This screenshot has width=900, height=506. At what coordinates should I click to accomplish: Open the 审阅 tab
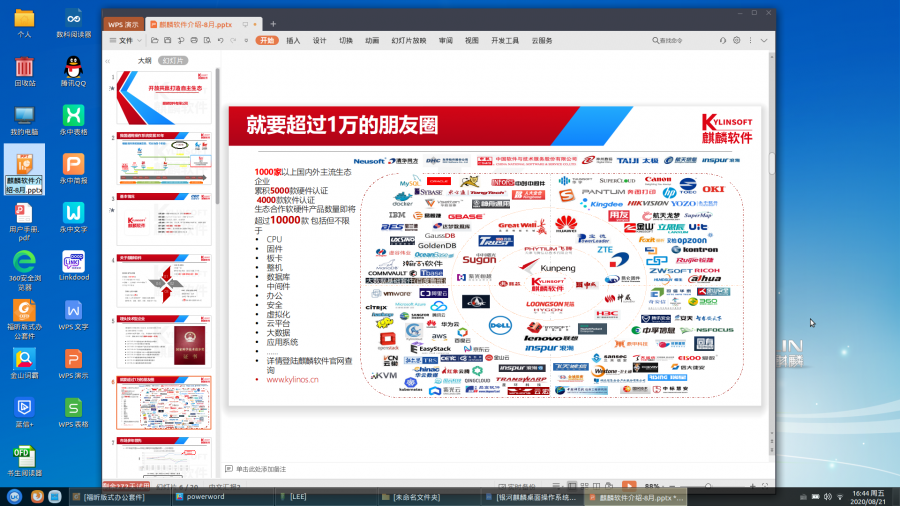pyautogui.click(x=445, y=41)
